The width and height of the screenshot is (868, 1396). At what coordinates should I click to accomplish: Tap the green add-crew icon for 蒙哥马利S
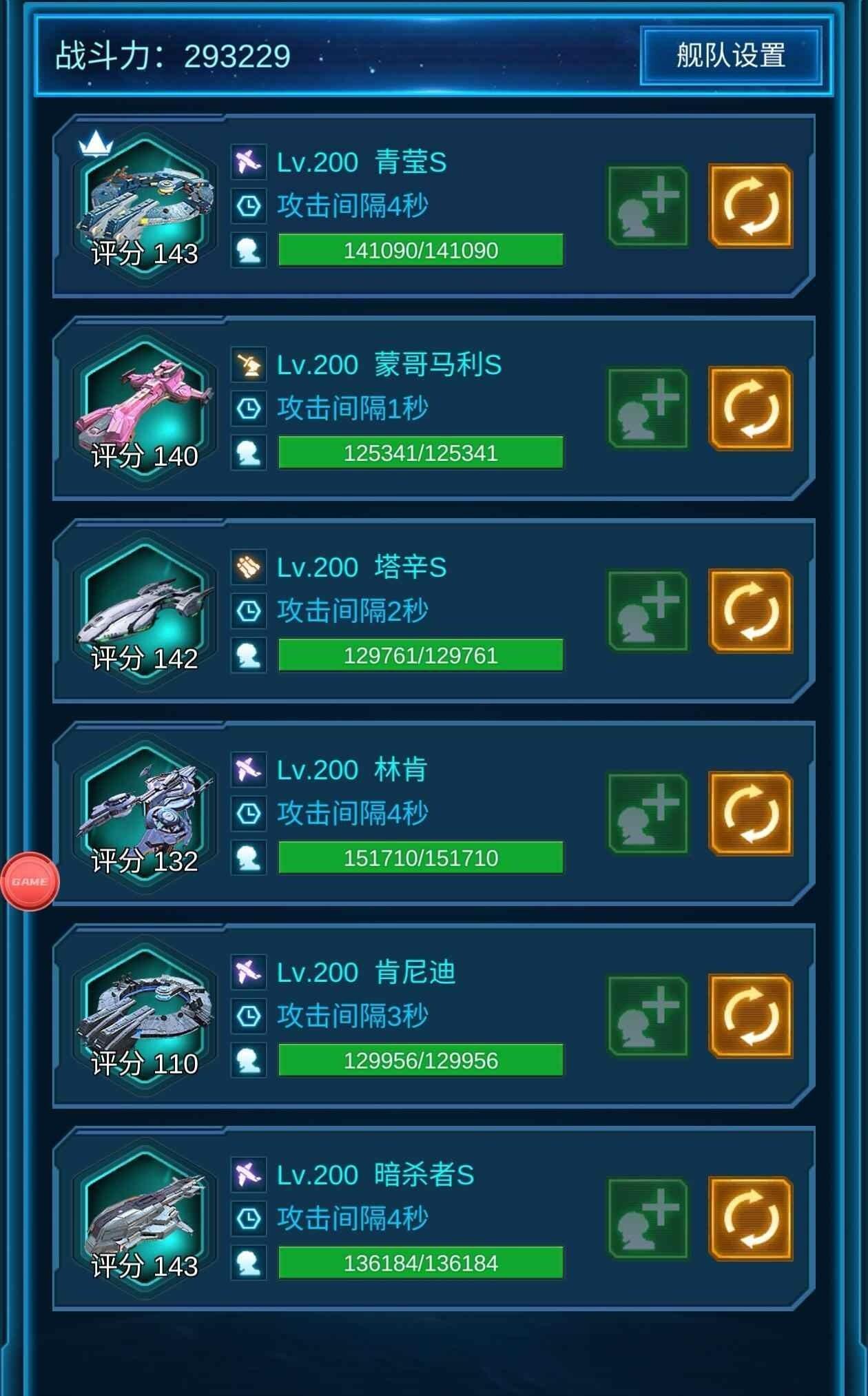(x=648, y=409)
